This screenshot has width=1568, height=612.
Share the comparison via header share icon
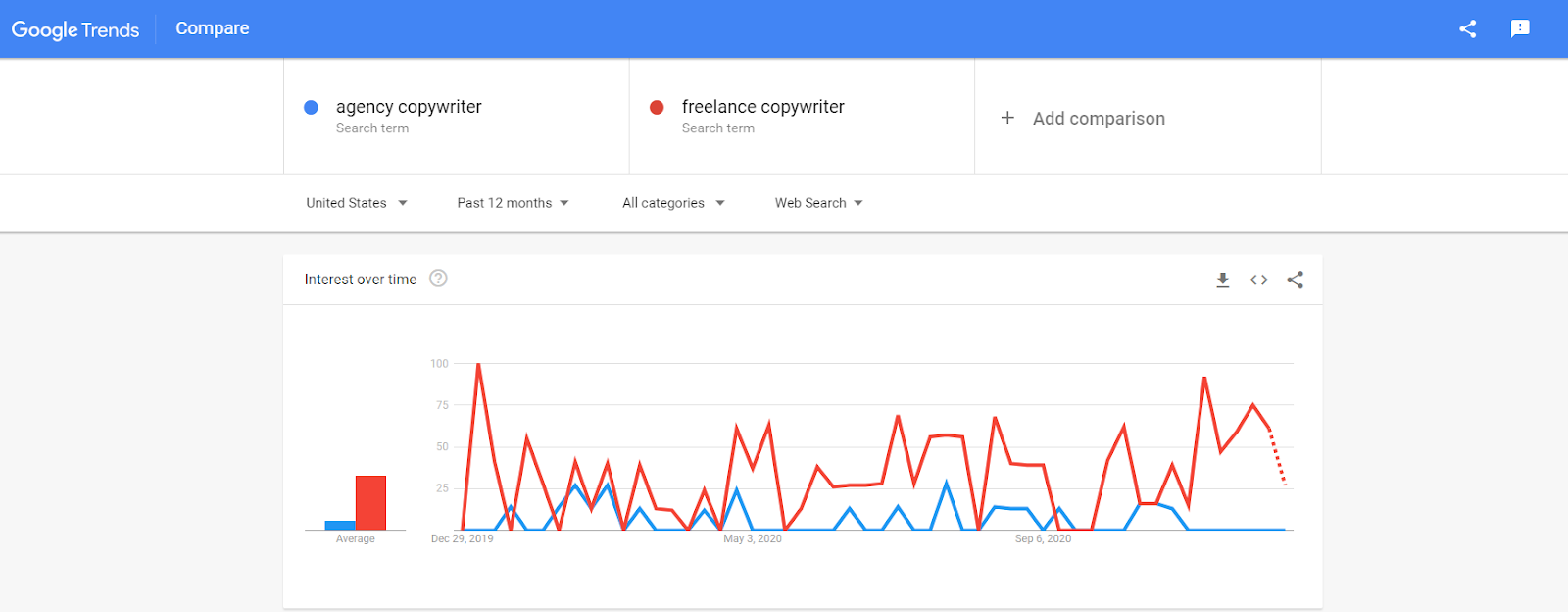tap(1467, 28)
